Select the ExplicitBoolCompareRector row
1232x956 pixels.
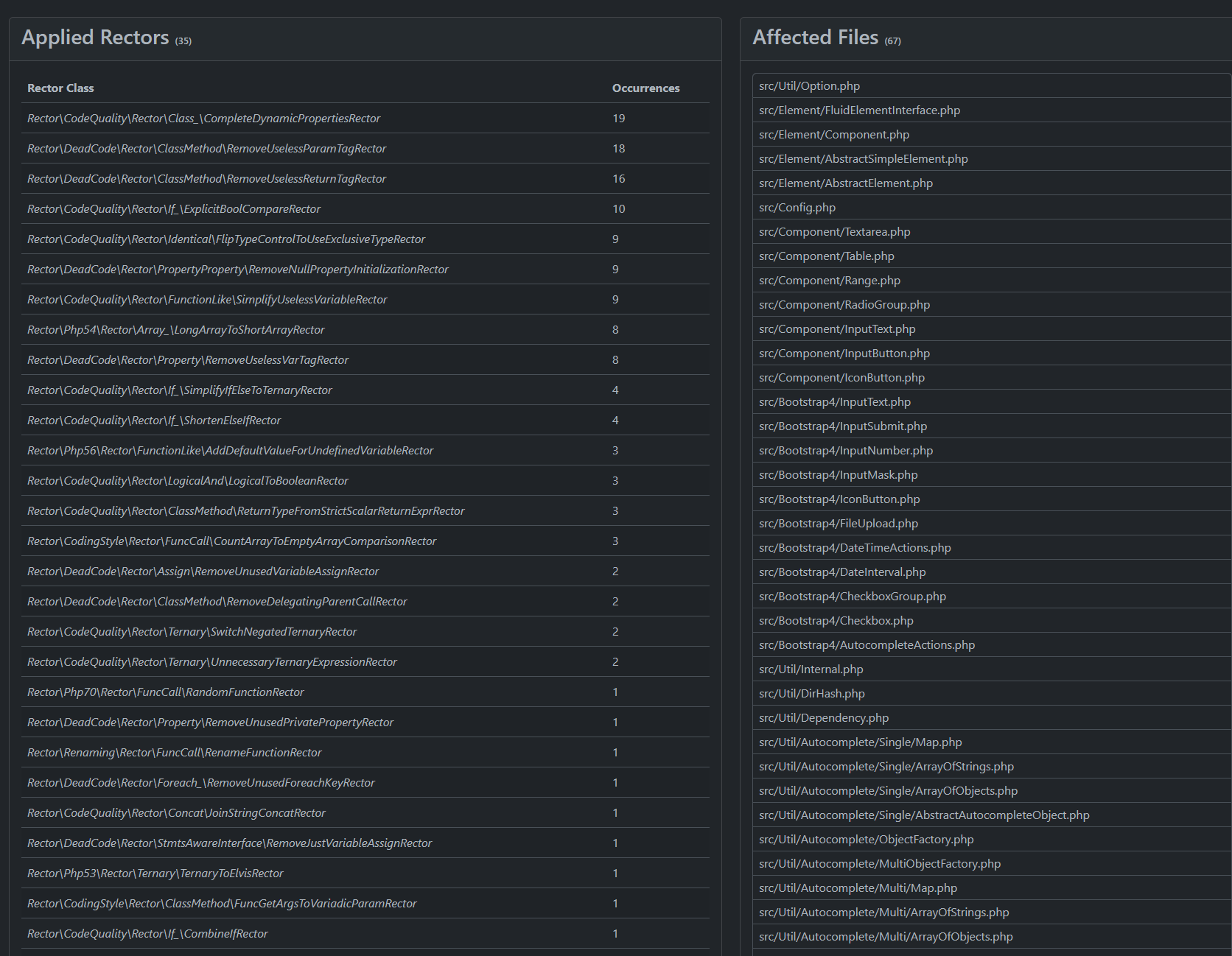[x=365, y=208]
